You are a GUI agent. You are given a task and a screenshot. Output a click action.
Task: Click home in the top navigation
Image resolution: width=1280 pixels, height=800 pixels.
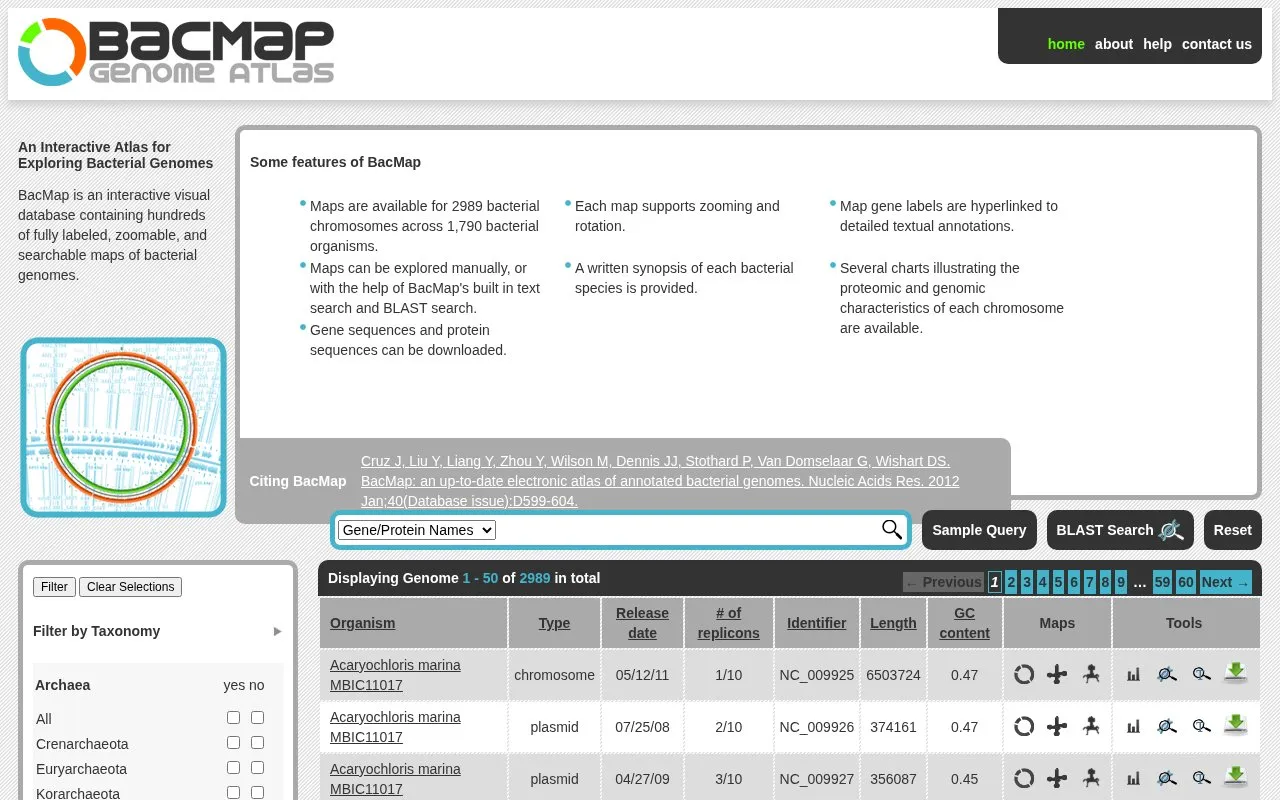[1066, 44]
